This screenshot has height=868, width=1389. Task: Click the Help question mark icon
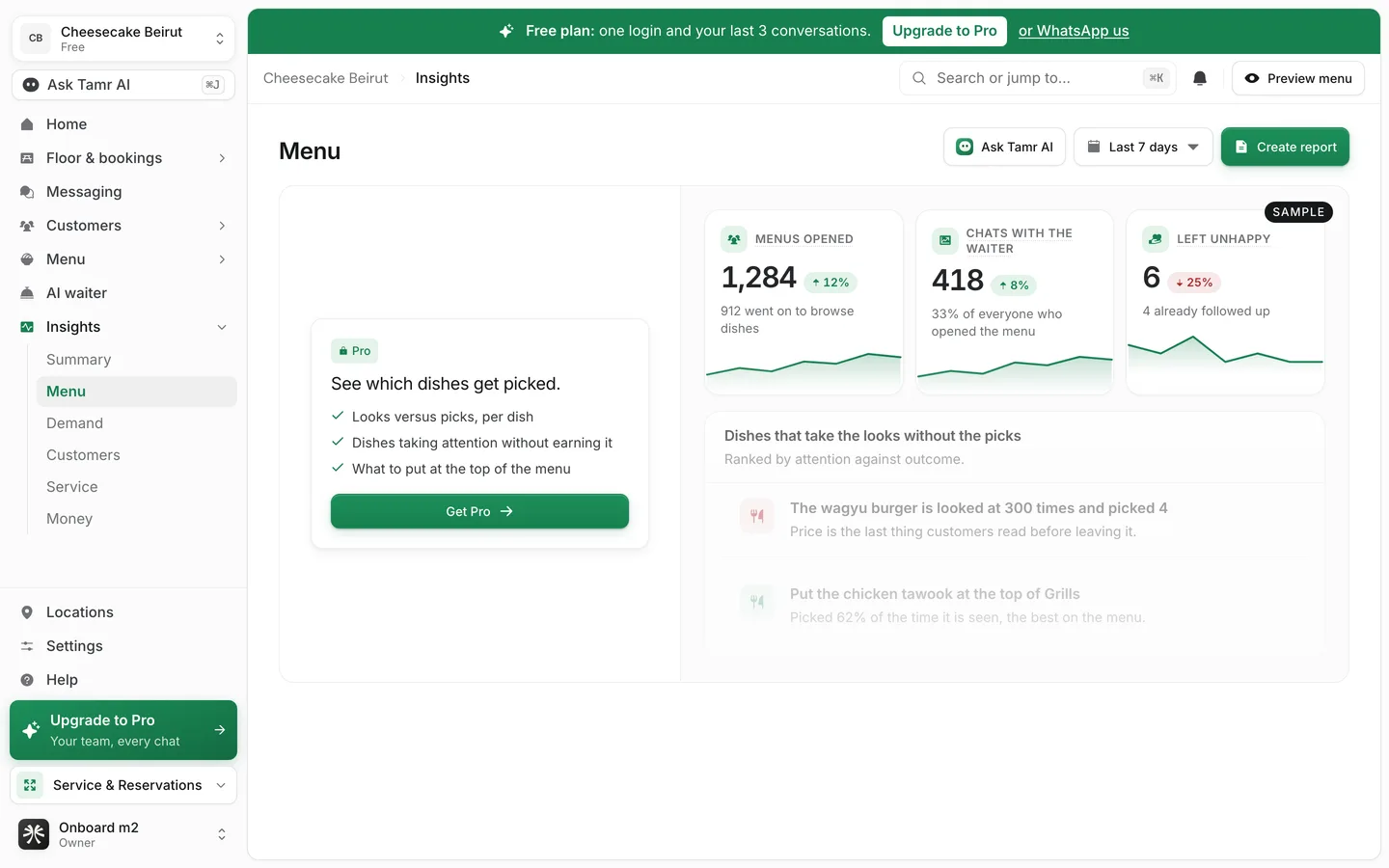(27, 680)
